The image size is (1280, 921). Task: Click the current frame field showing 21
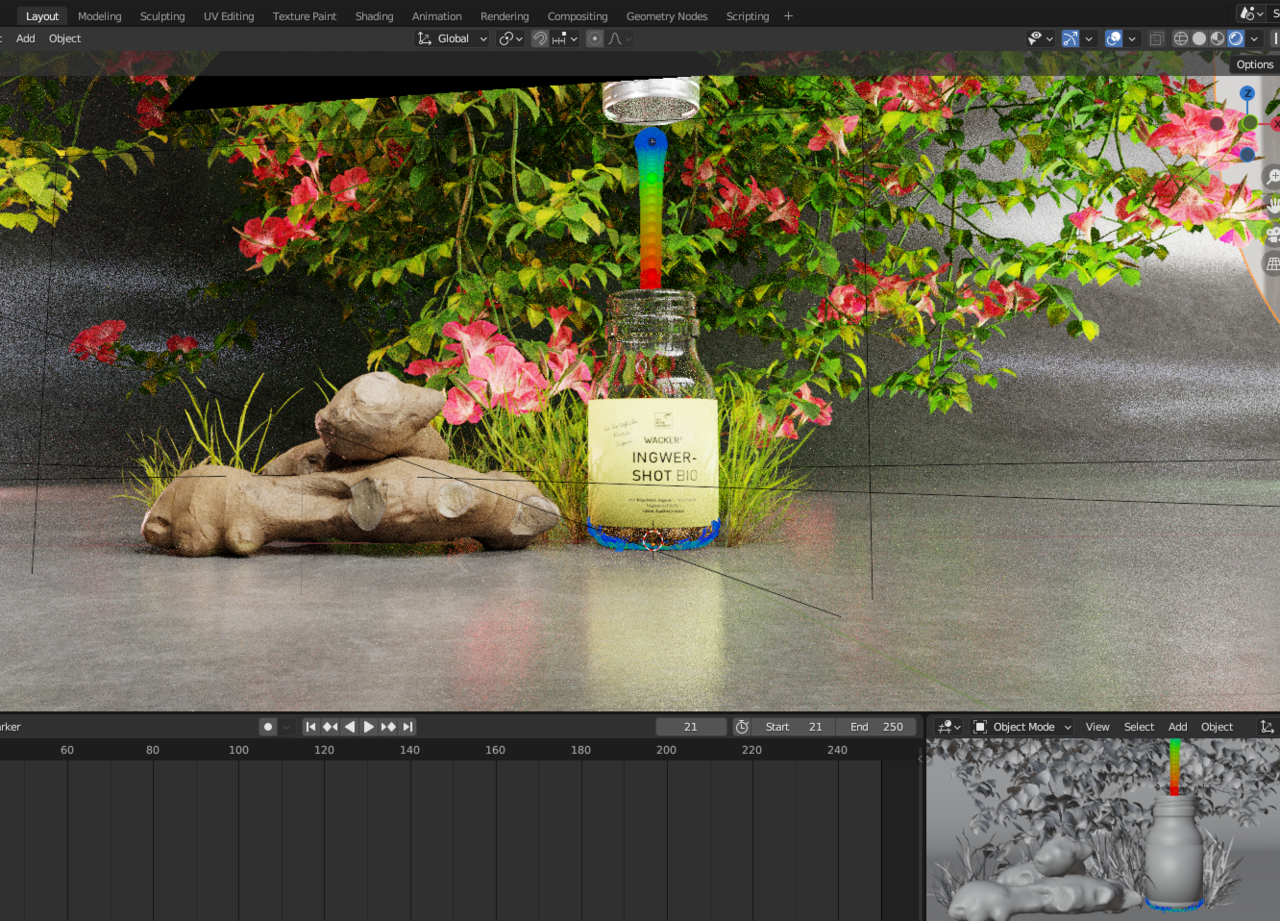point(690,727)
